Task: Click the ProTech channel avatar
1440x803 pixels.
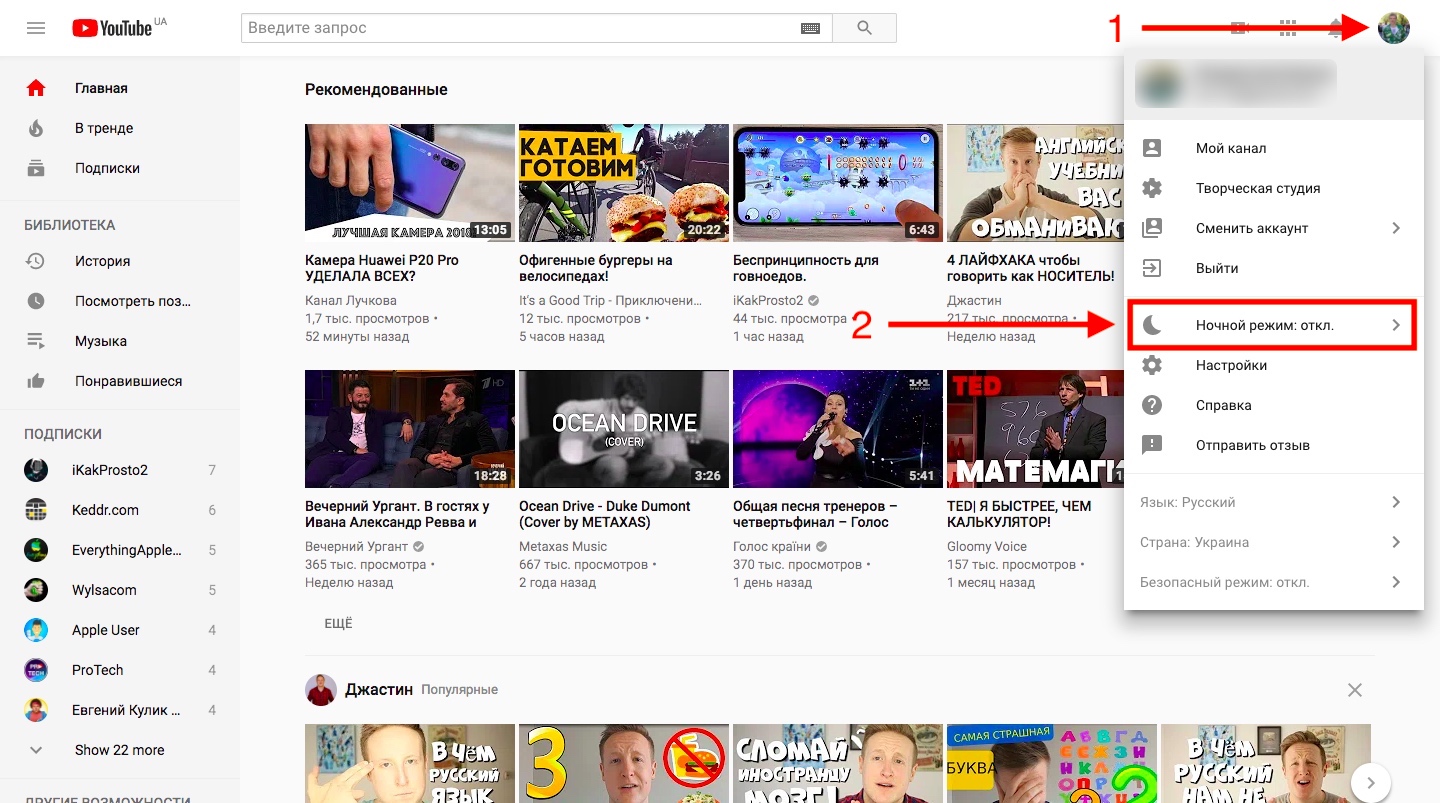Action: (36, 670)
